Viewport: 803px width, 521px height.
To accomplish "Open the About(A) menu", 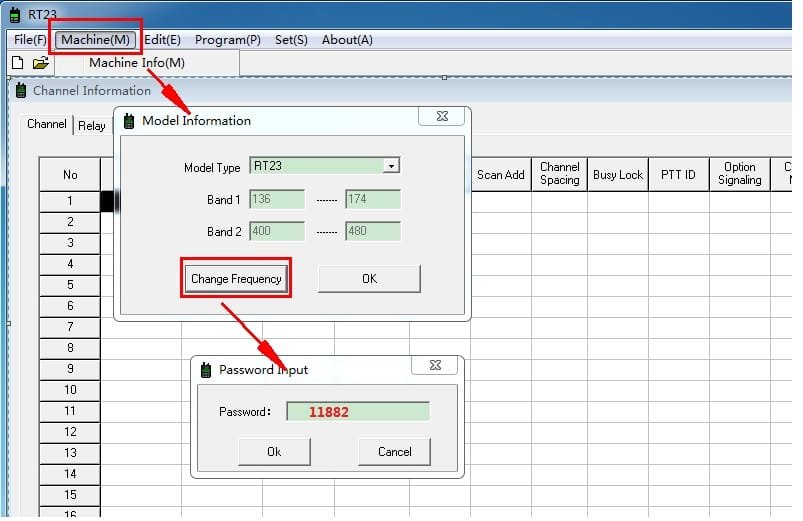I will click(347, 40).
